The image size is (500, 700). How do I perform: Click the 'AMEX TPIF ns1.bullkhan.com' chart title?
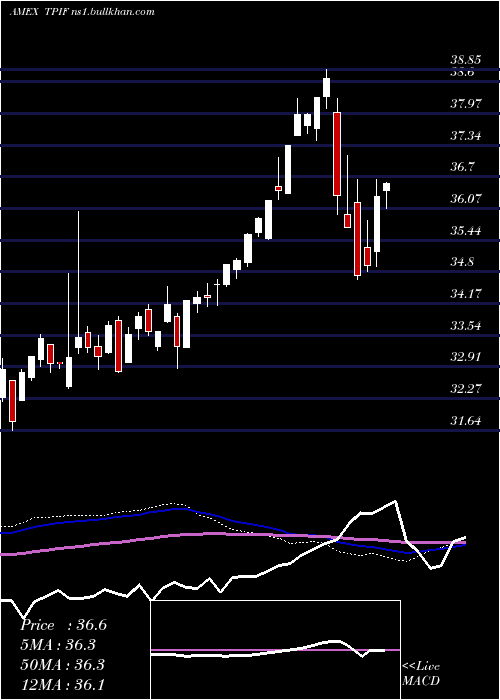tap(82, 11)
